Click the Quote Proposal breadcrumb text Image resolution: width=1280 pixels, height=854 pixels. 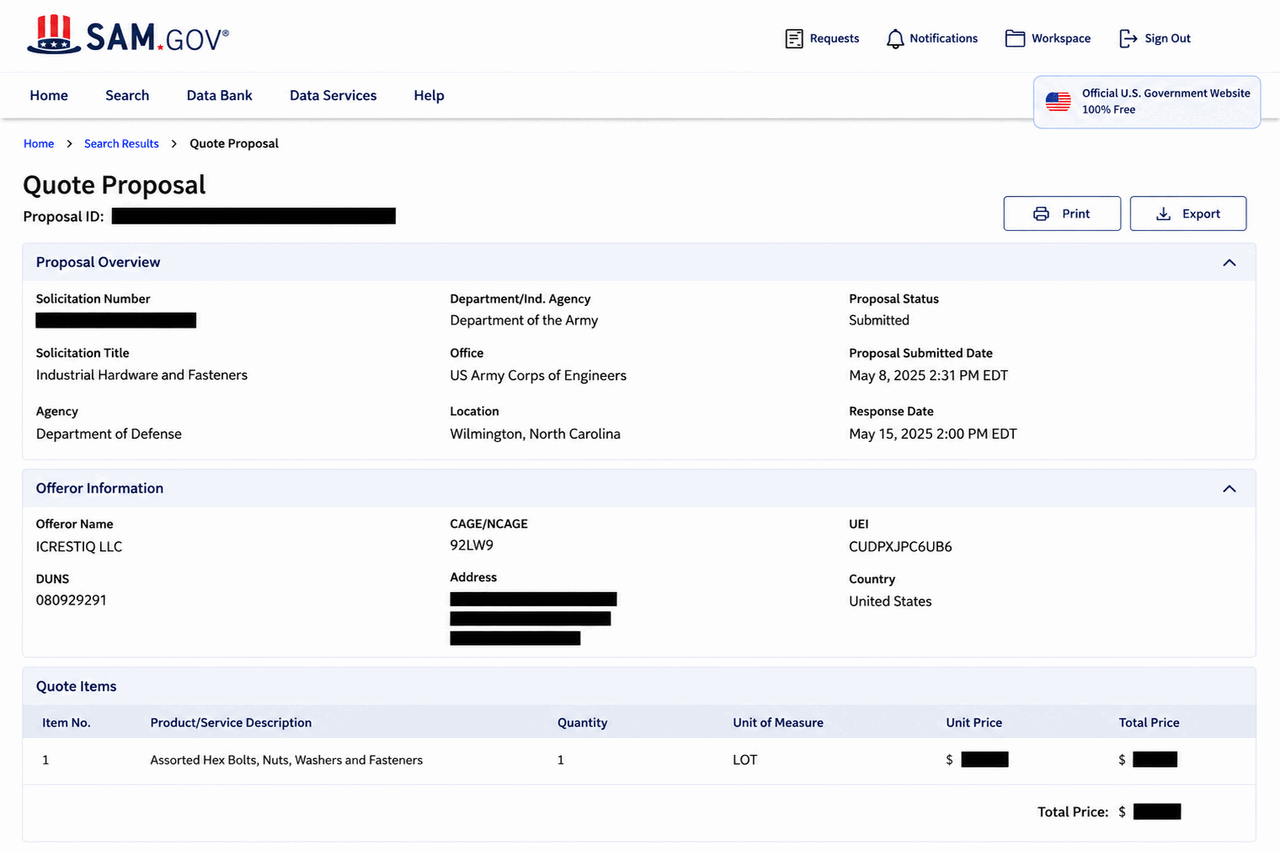pyautogui.click(x=234, y=144)
